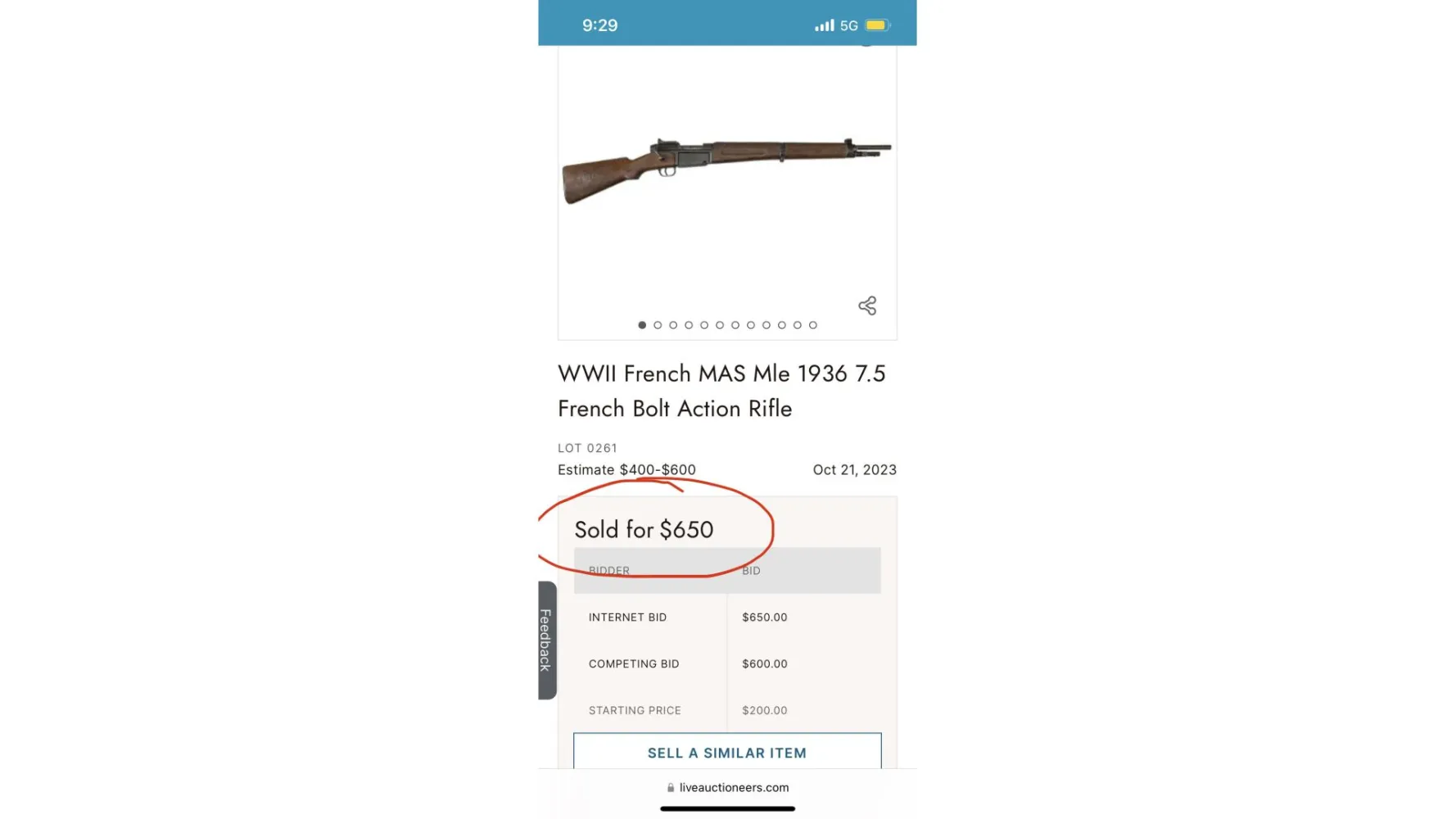
Task: Tap the Sold for $650 heading
Action: pos(644,529)
